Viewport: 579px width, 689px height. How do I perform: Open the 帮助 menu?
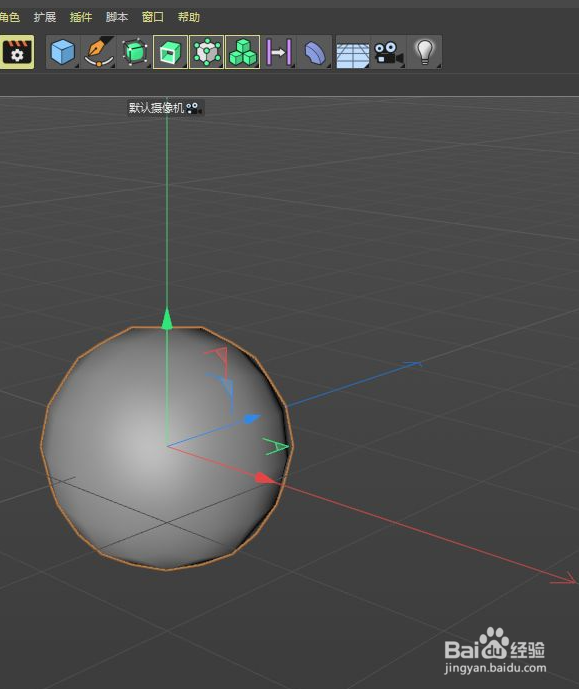(189, 17)
